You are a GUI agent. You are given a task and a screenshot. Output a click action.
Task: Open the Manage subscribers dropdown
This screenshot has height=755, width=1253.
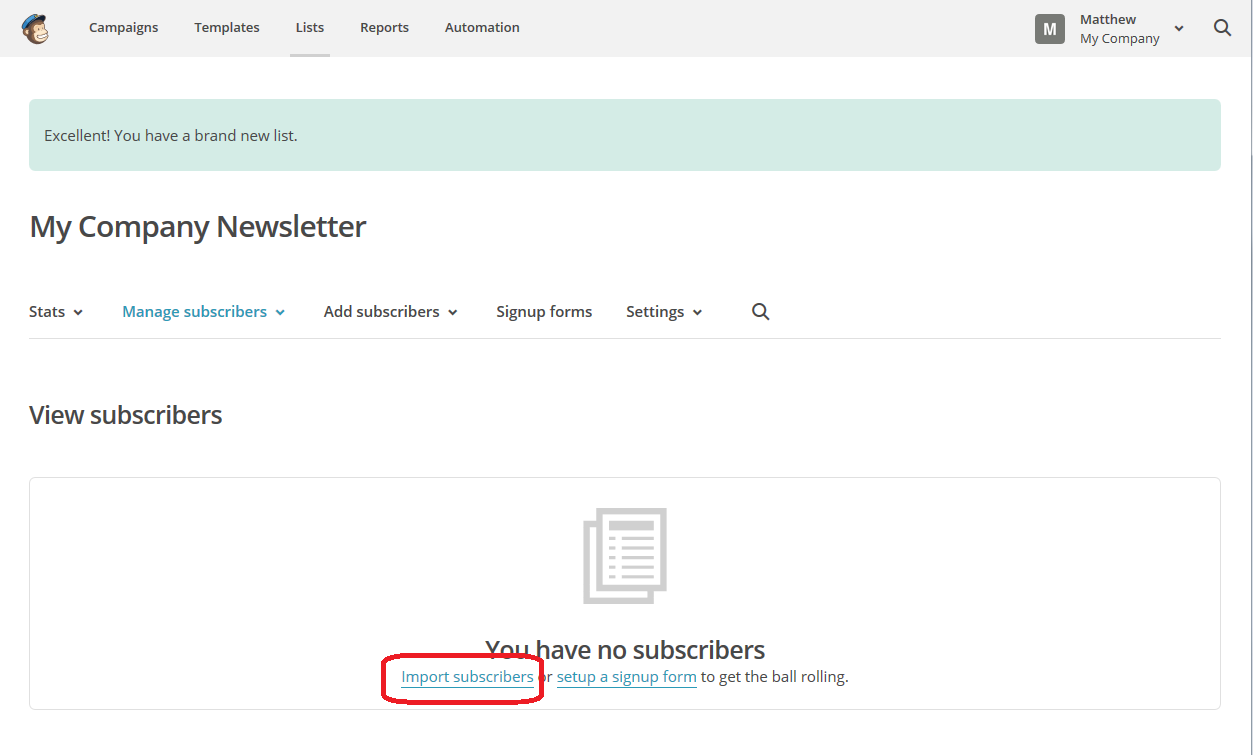(x=203, y=312)
